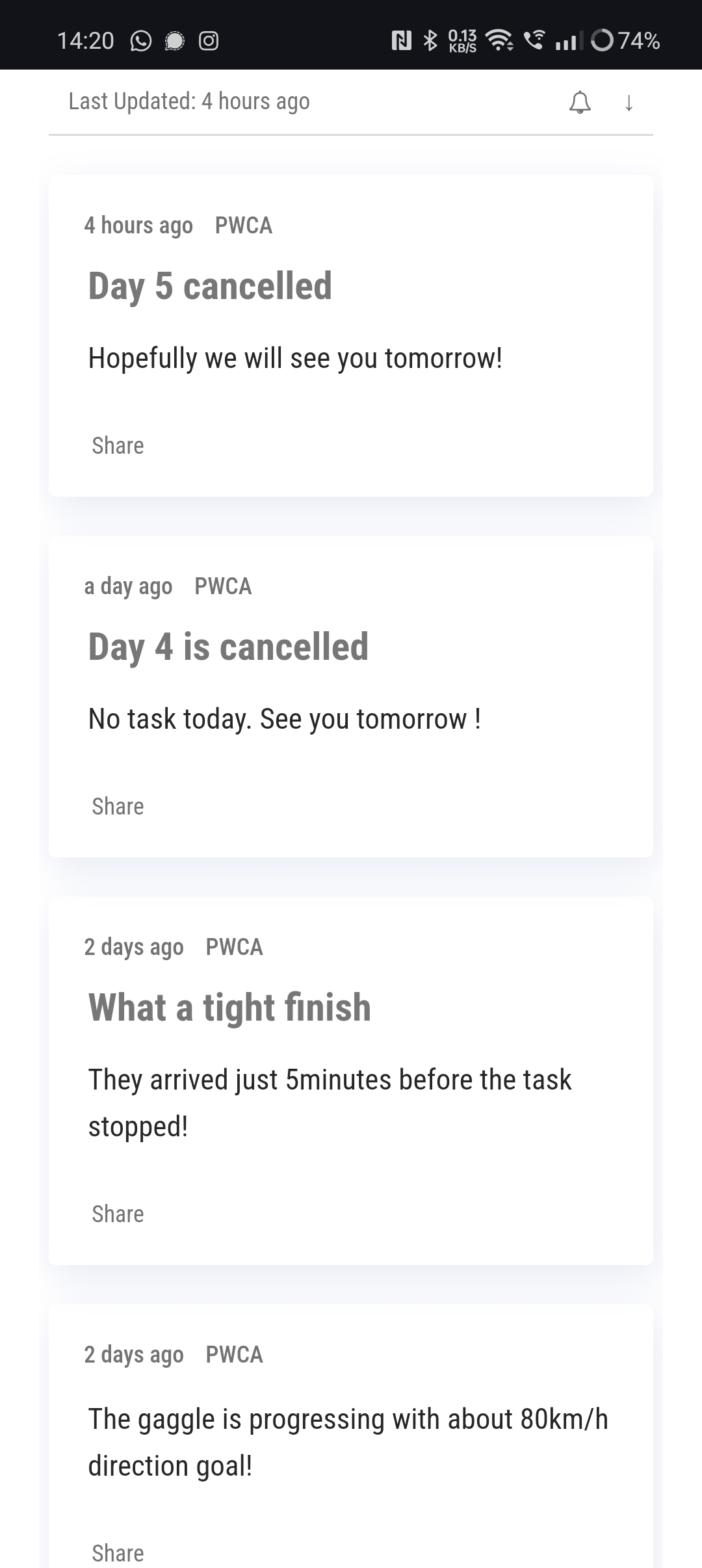The image size is (702, 1568).
Task: Share the Day 5 cancelled post
Action: 118,445
